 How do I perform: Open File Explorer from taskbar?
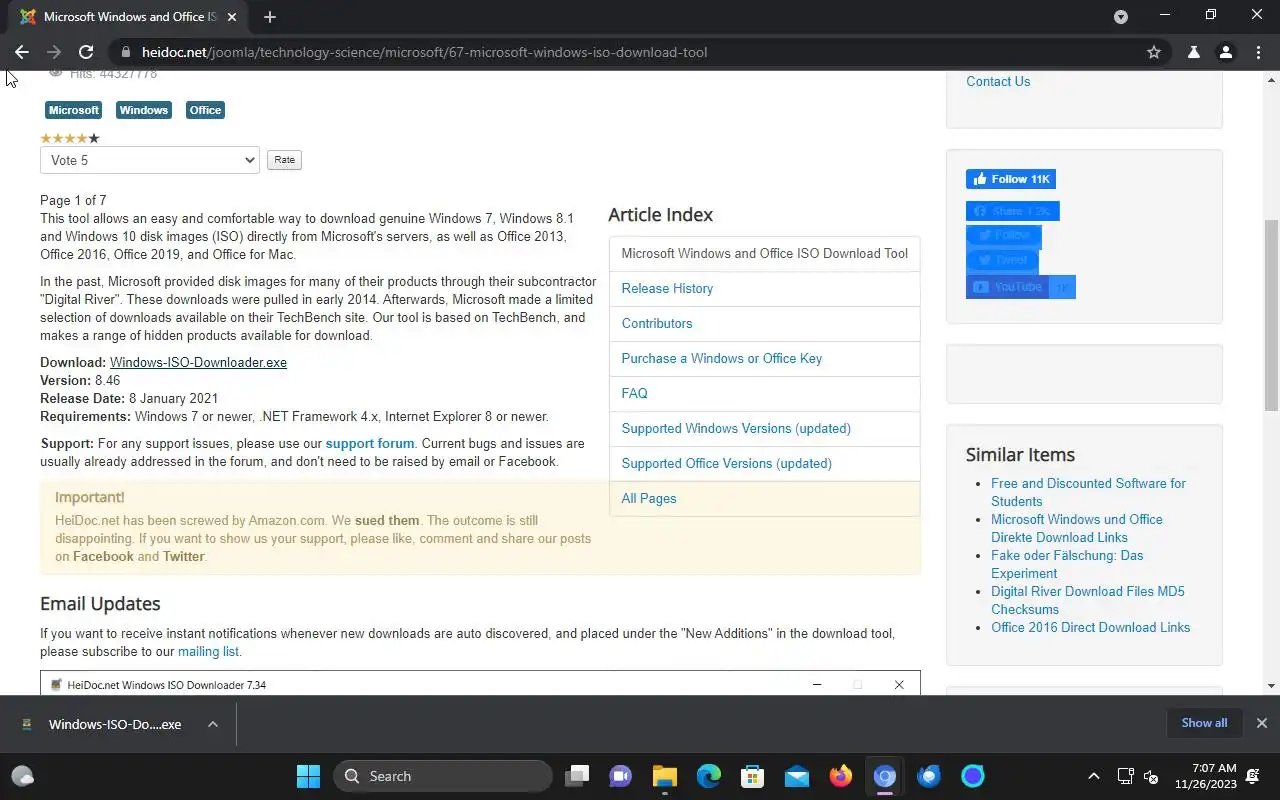pyautogui.click(x=665, y=776)
